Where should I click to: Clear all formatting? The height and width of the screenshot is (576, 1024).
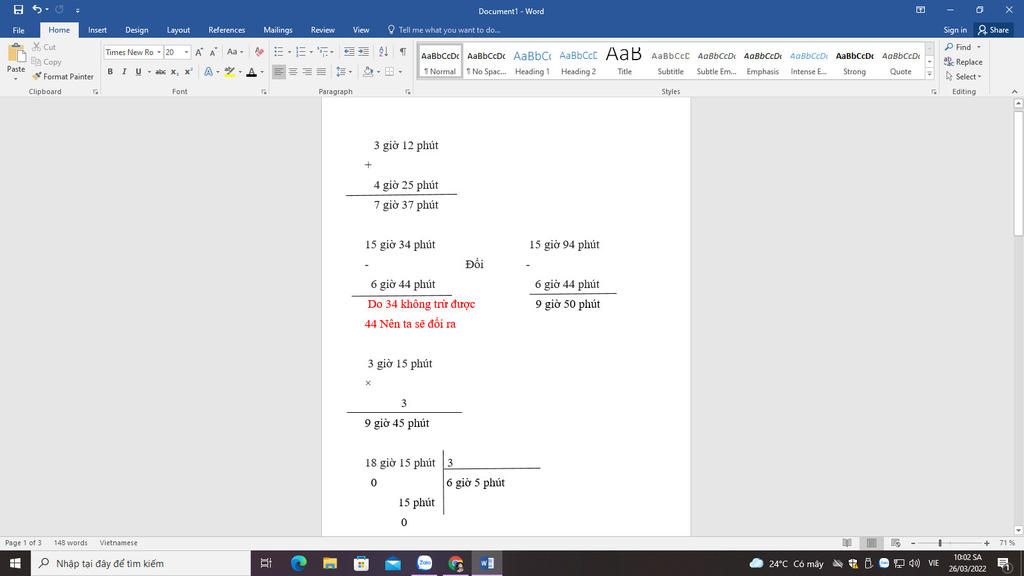[259, 52]
